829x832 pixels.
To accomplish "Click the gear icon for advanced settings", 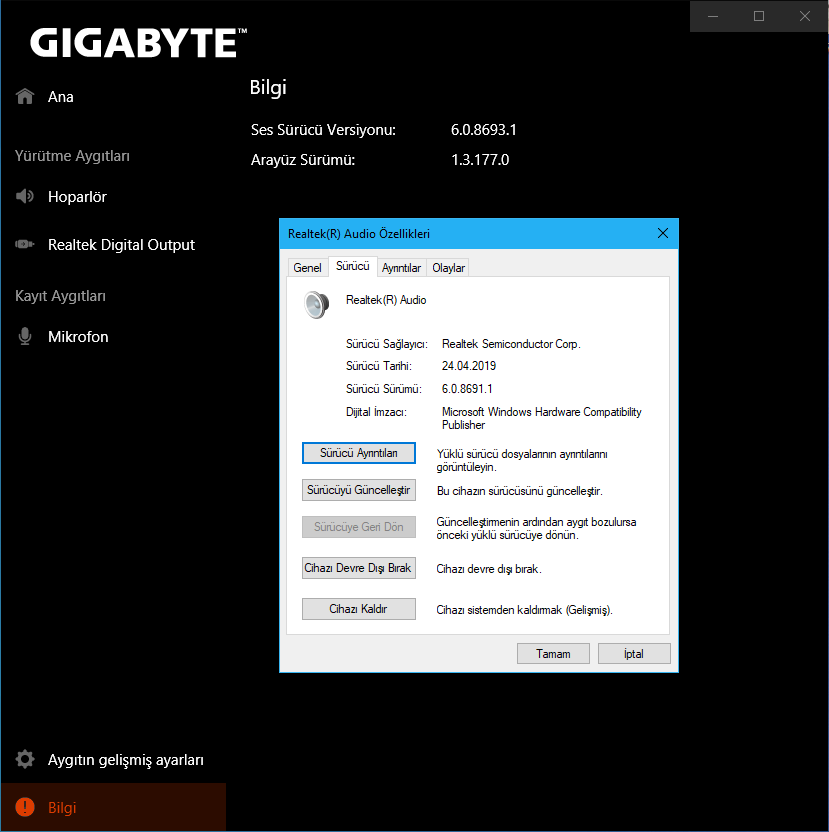I will click(25, 759).
